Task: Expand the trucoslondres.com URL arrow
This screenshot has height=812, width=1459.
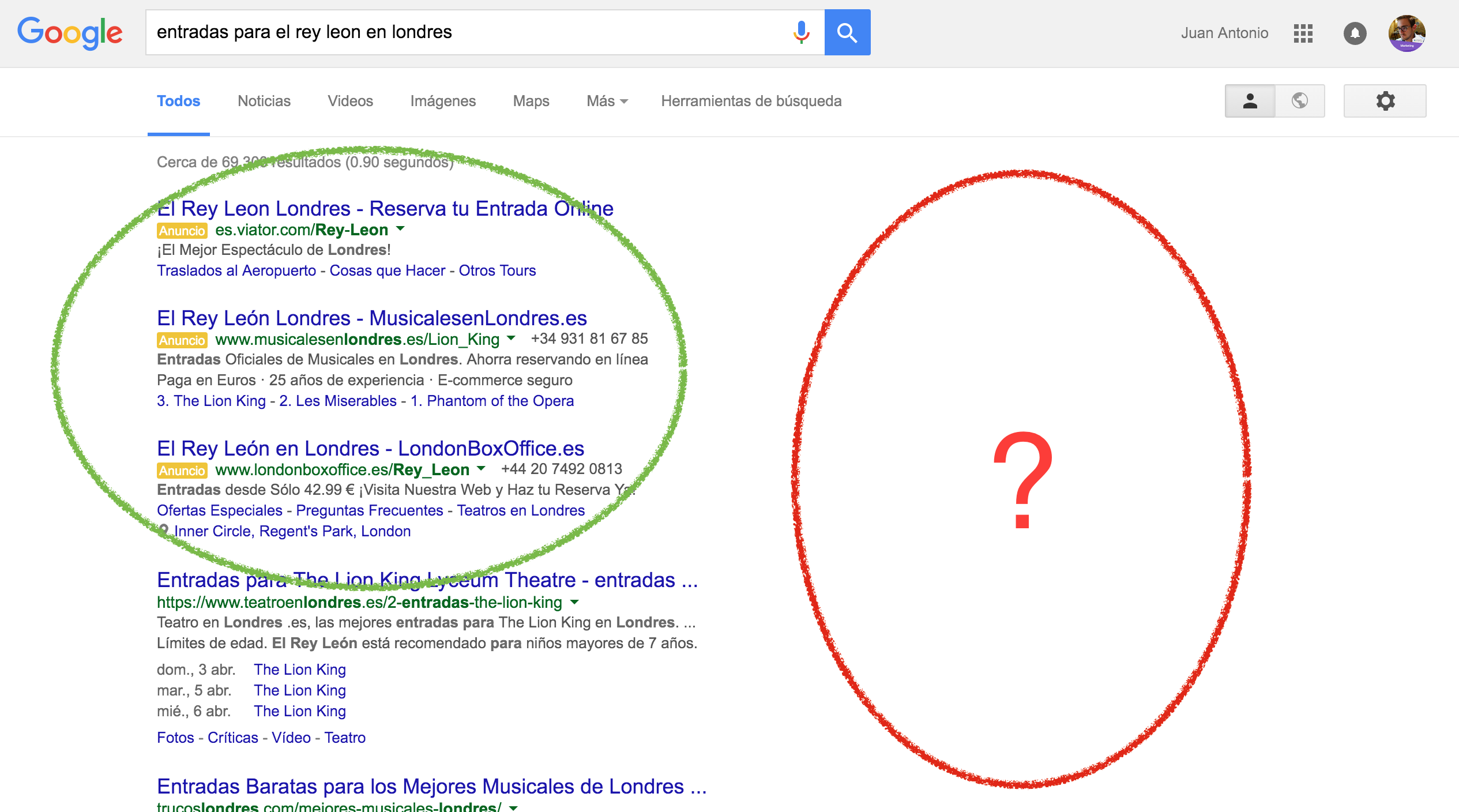Action: pyautogui.click(x=513, y=807)
